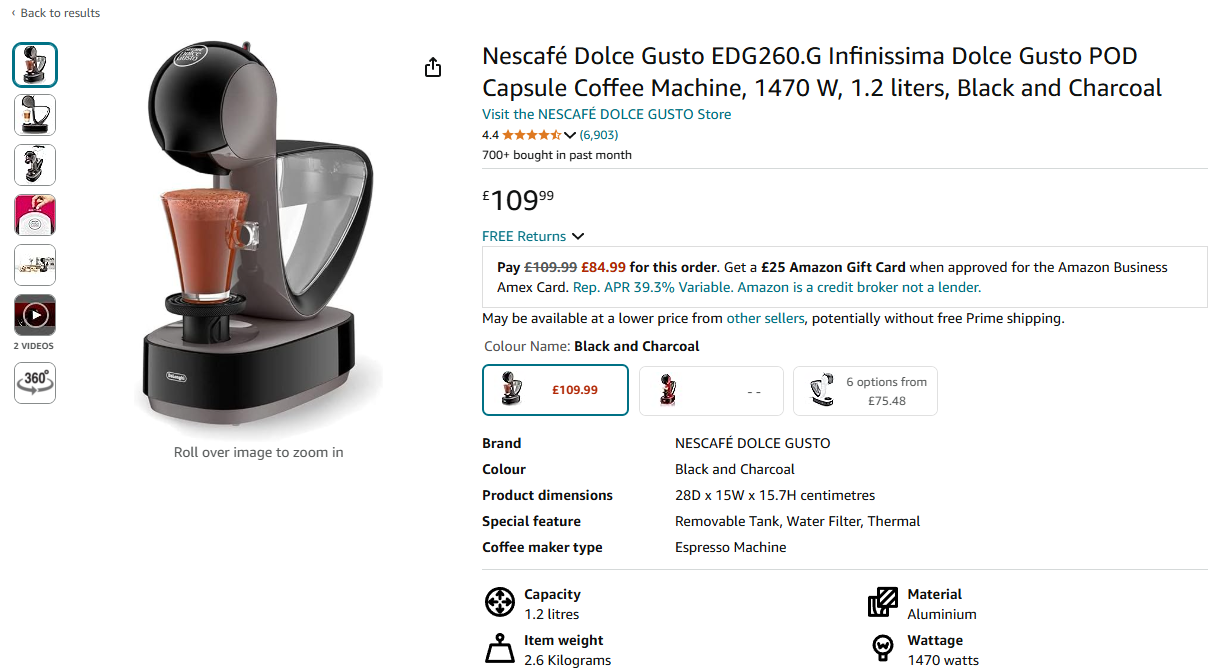Click the Capacity icon
The height and width of the screenshot is (668, 1227).
[500, 602]
